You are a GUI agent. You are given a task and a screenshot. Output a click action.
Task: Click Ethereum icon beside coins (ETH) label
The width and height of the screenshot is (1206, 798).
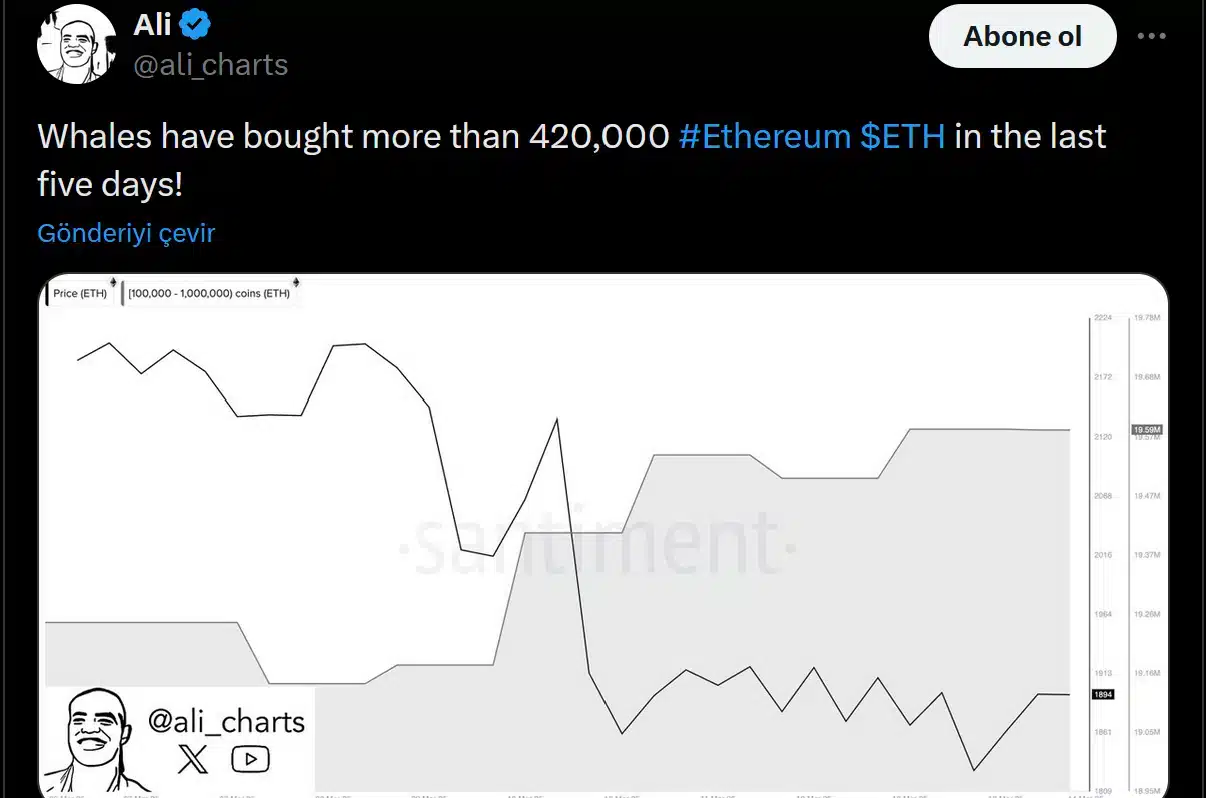click(297, 283)
